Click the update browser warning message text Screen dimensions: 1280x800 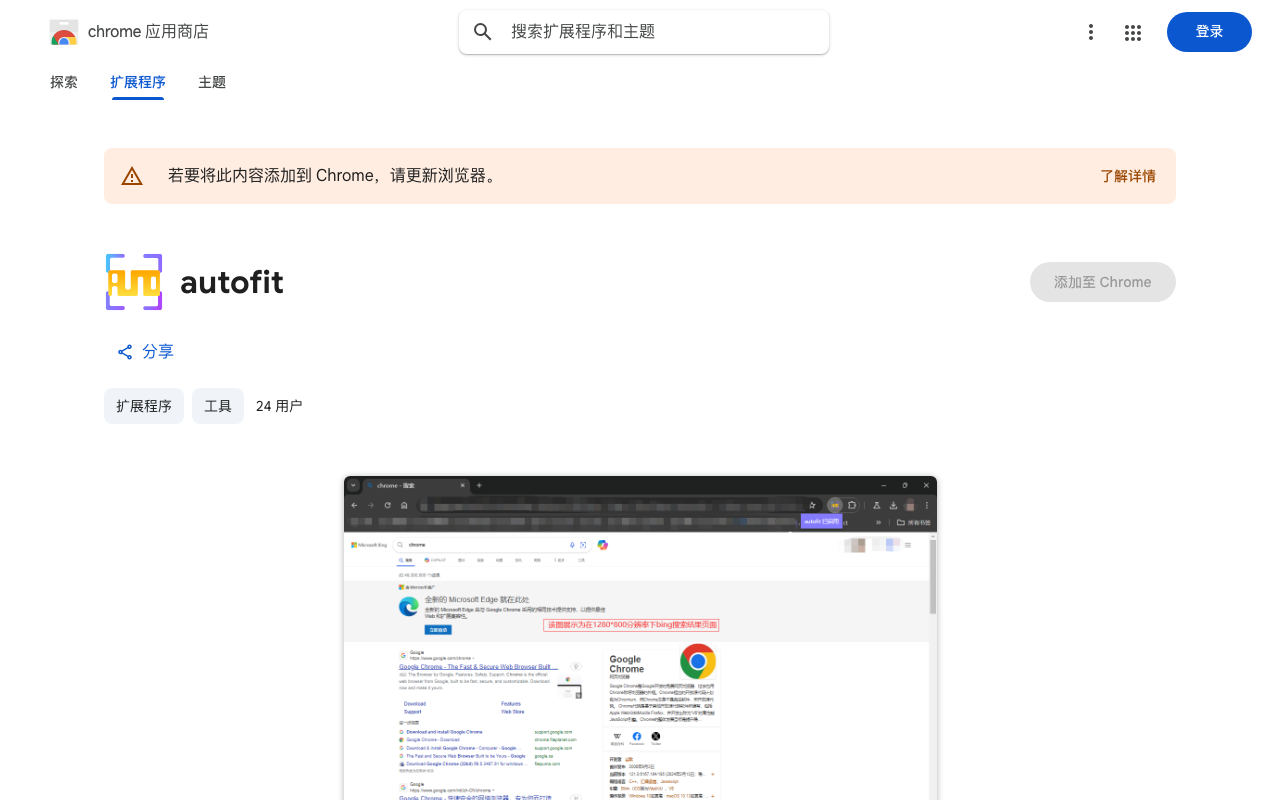(x=333, y=176)
